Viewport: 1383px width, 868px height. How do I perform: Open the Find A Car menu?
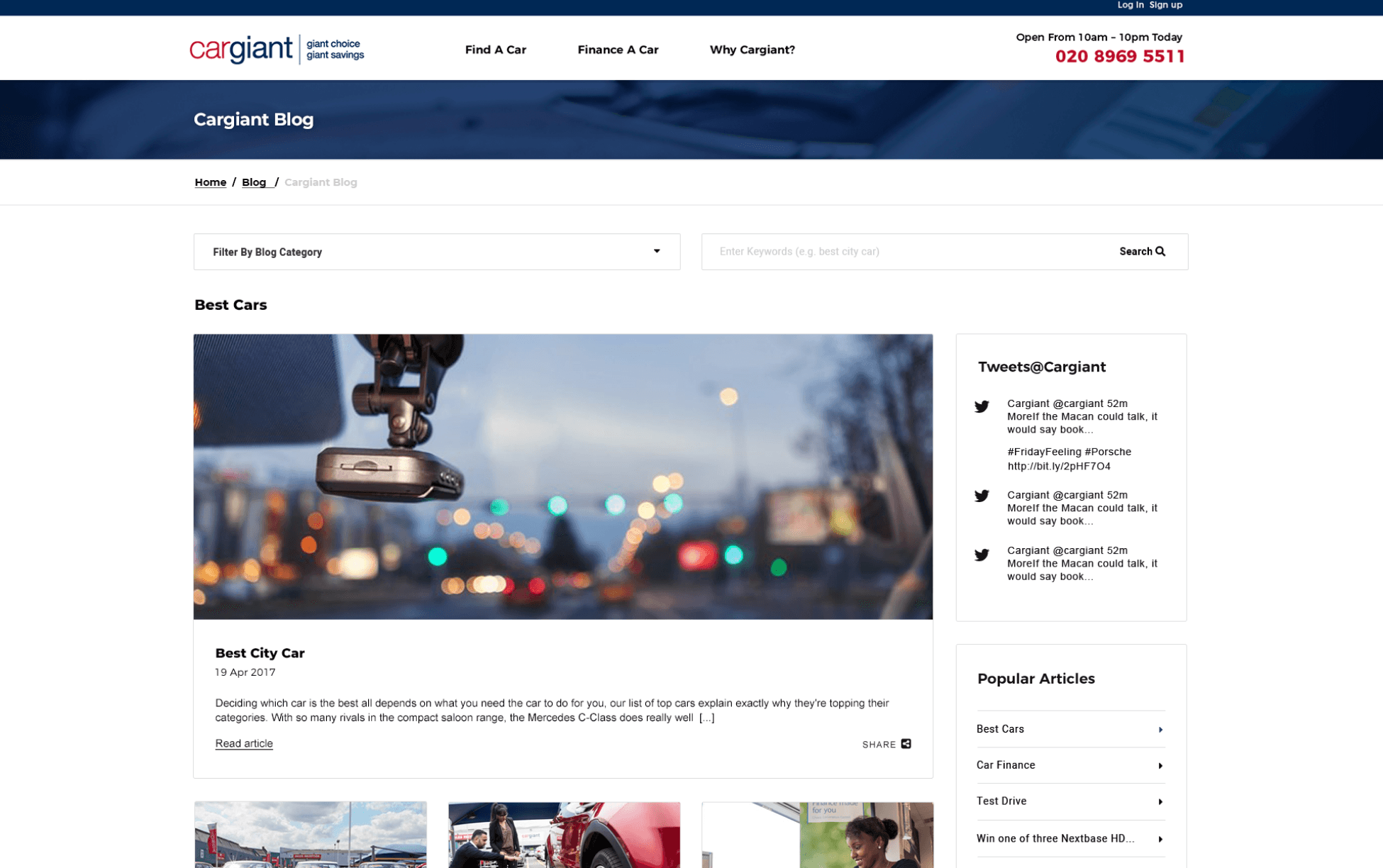pos(495,50)
